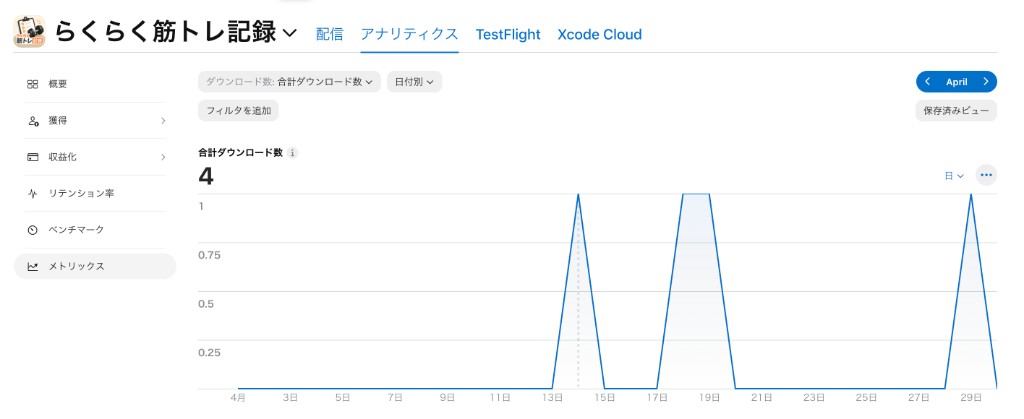Click the 4月 axis label
Screen dimensions: 1024x419
[x=238, y=397]
